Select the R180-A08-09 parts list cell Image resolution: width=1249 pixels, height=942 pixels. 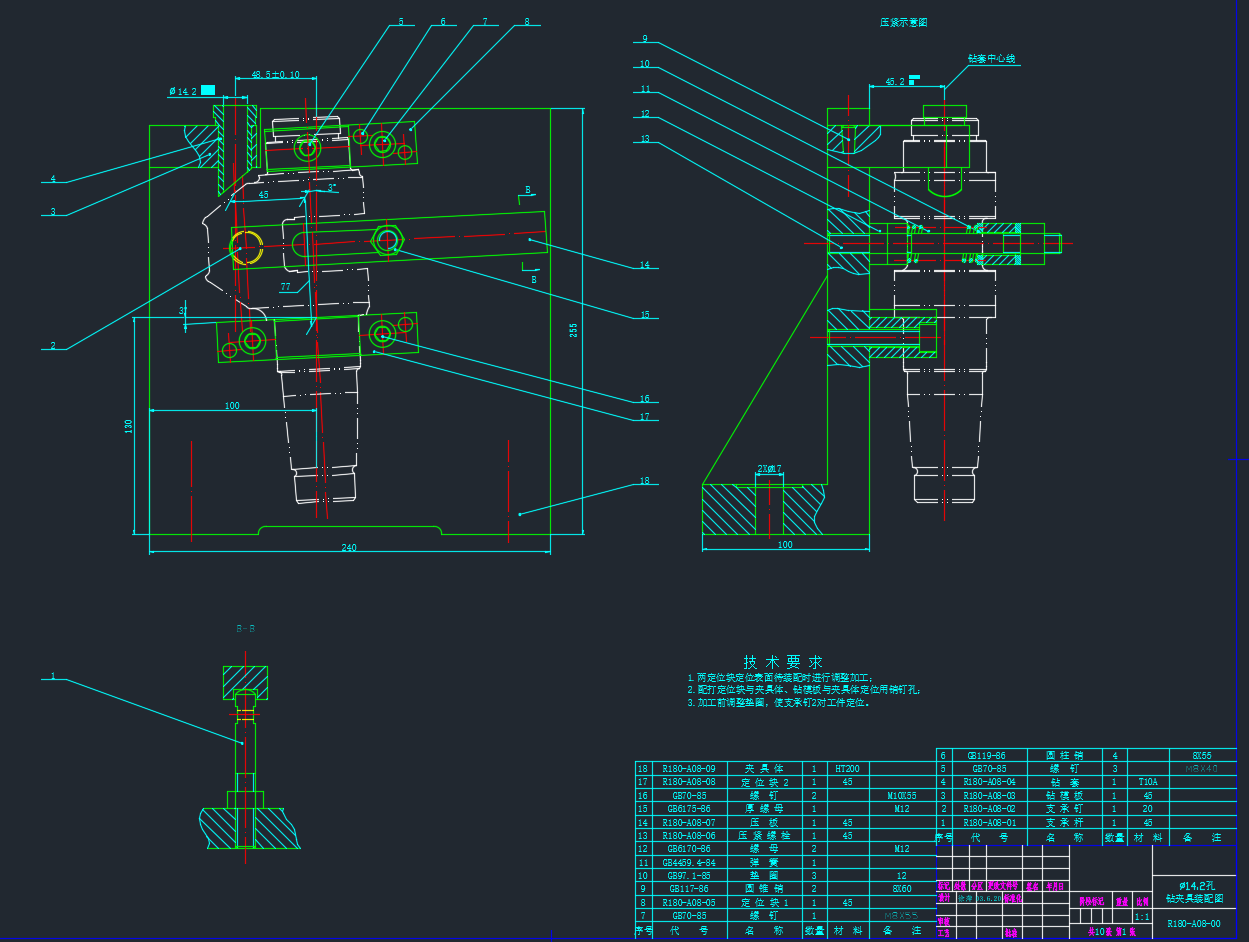[x=689, y=769]
